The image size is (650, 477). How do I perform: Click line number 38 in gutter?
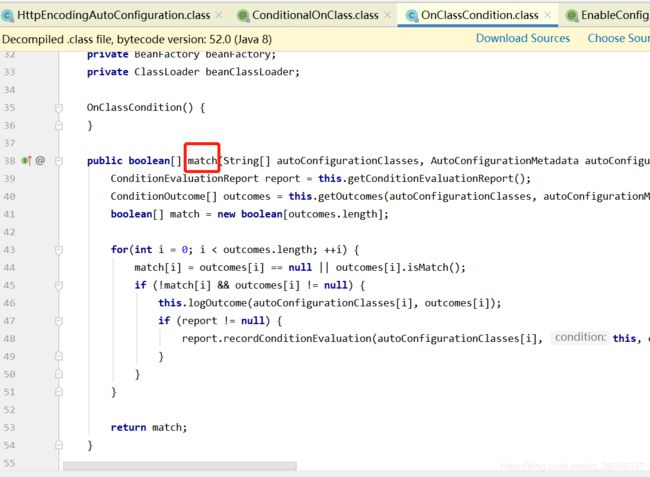(x=10, y=161)
